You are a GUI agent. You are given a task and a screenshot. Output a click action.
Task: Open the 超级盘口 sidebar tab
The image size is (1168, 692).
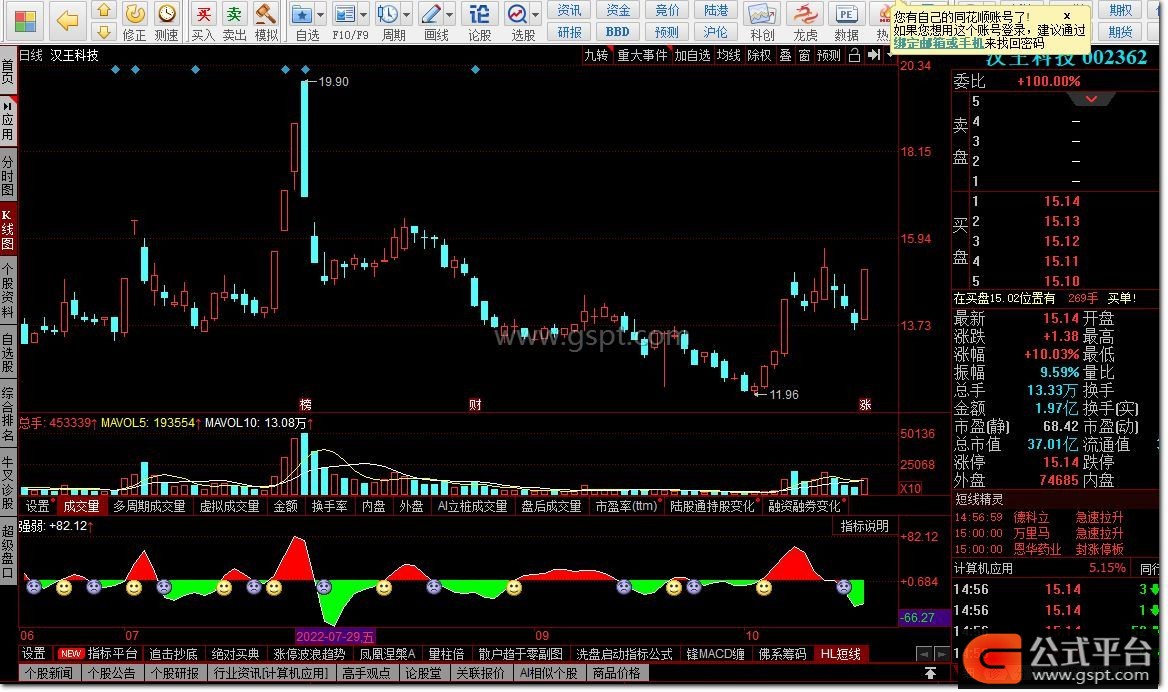(7, 552)
